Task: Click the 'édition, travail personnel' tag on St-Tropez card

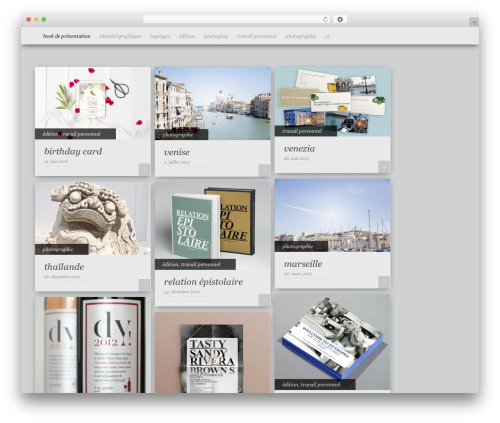Action: 315,384
